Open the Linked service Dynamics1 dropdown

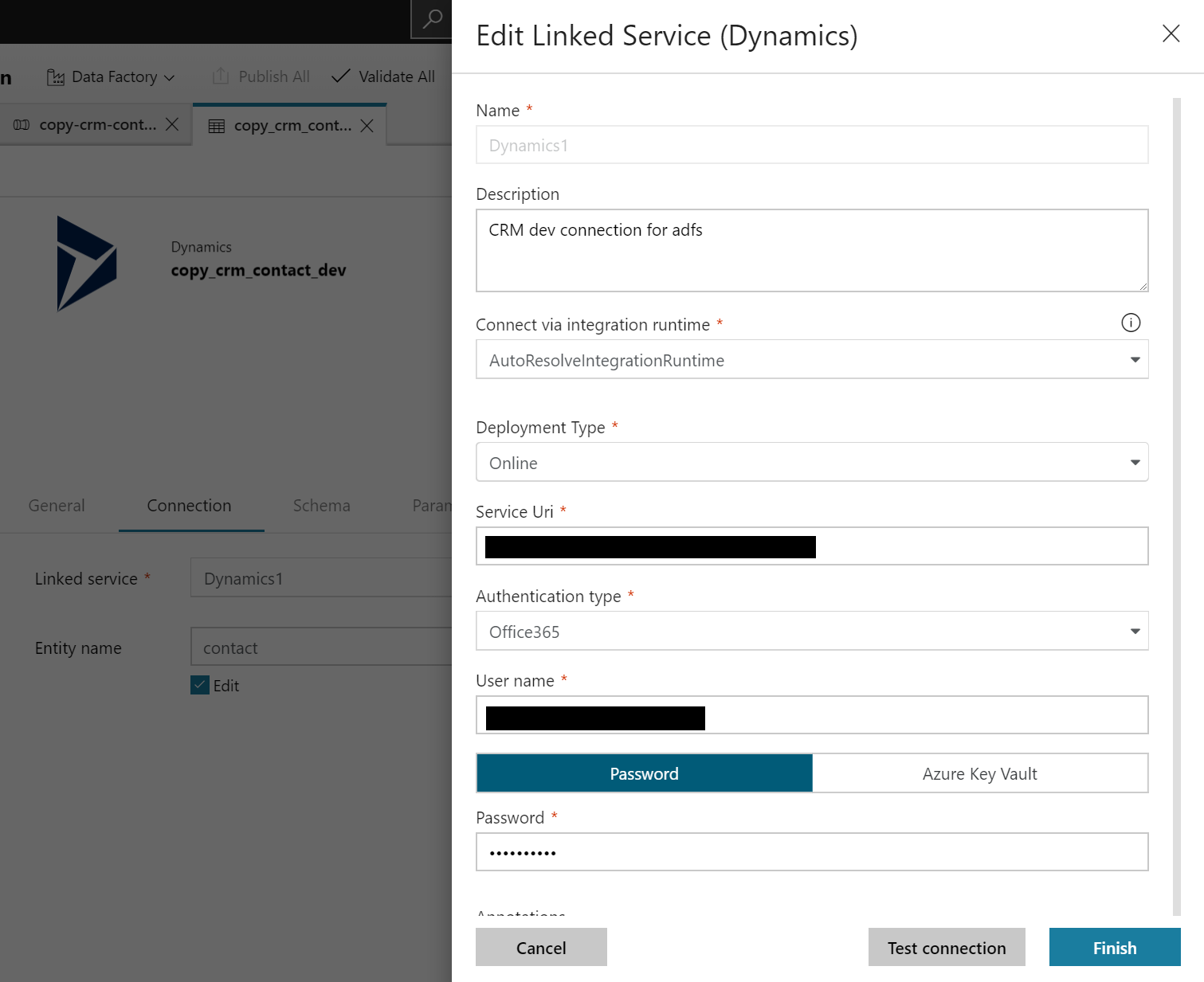(x=321, y=578)
